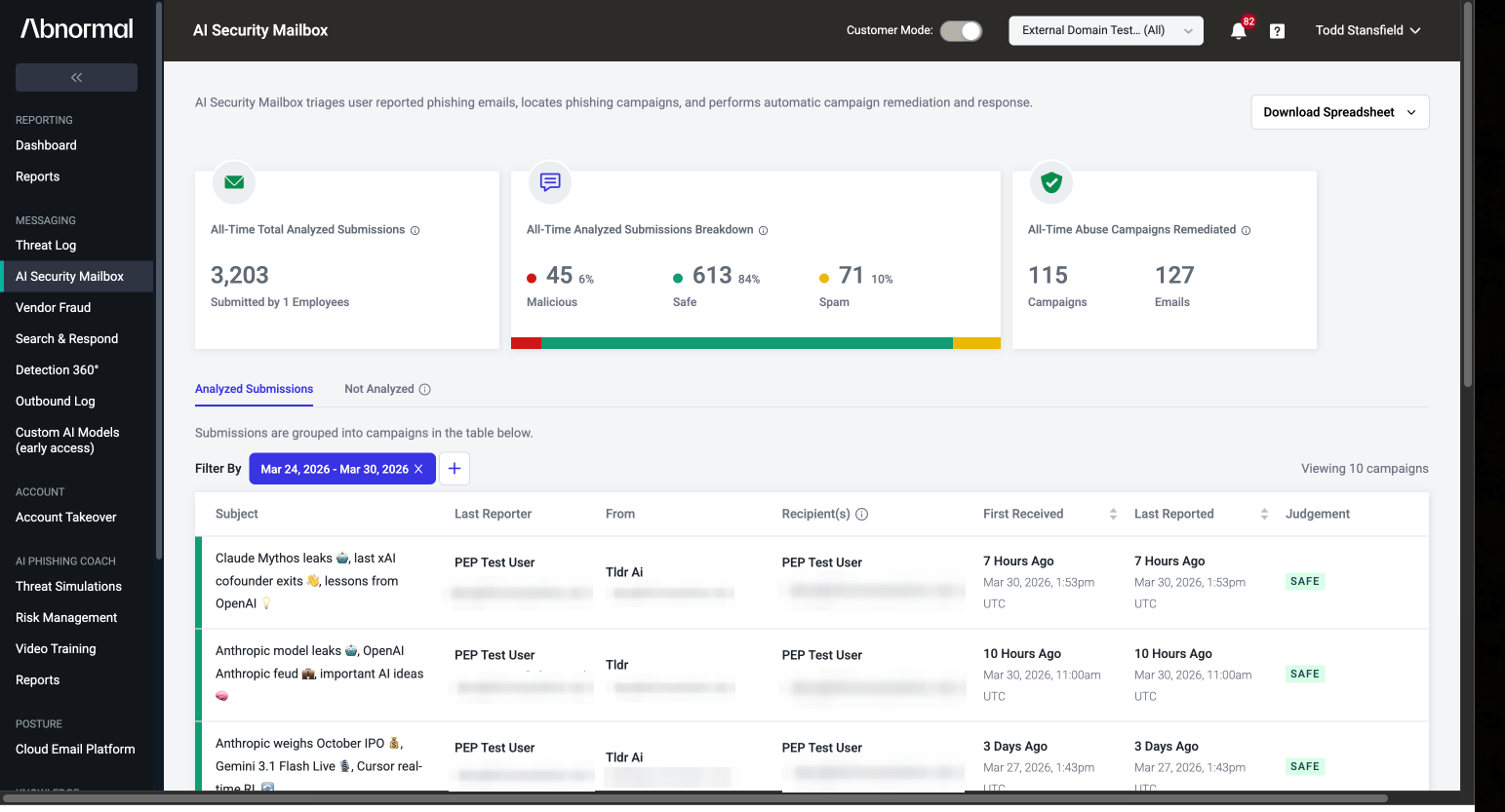Navigate to Detection 360°
This screenshot has height=812, width=1505.
[57, 370]
